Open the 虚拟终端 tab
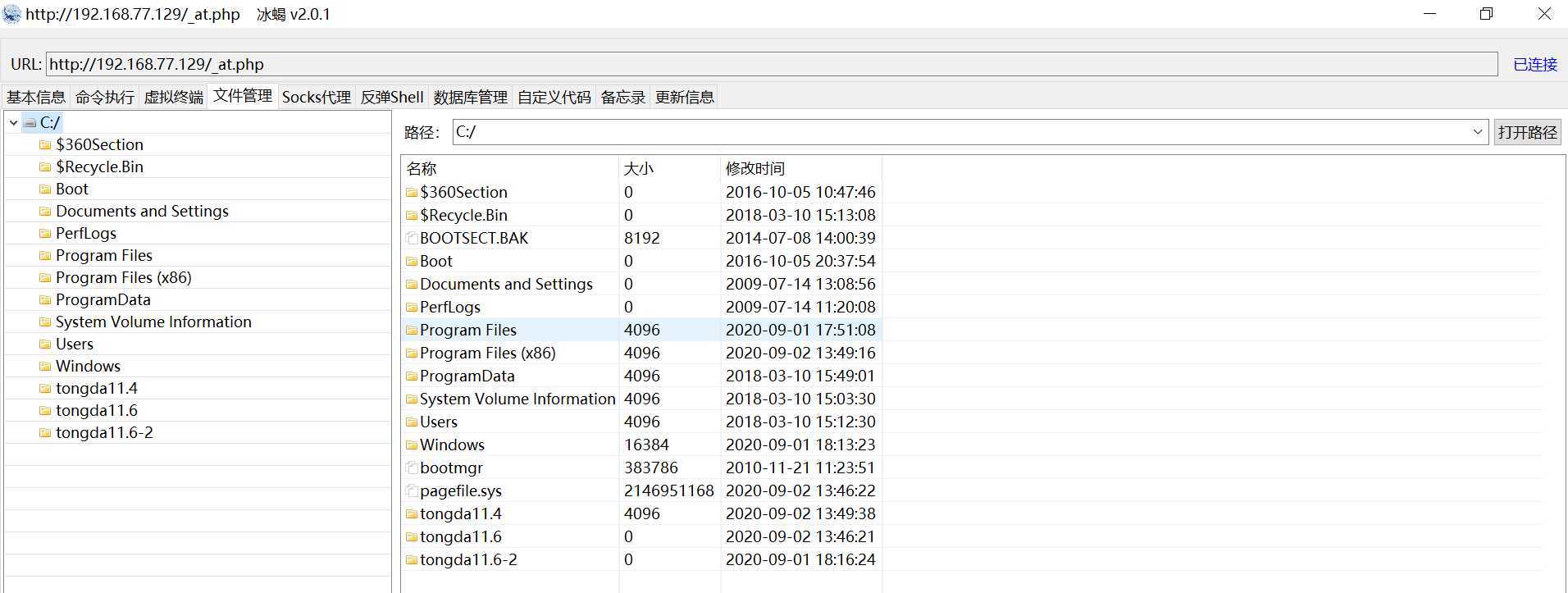This screenshot has height=593, width=1568. (x=174, y=97)
